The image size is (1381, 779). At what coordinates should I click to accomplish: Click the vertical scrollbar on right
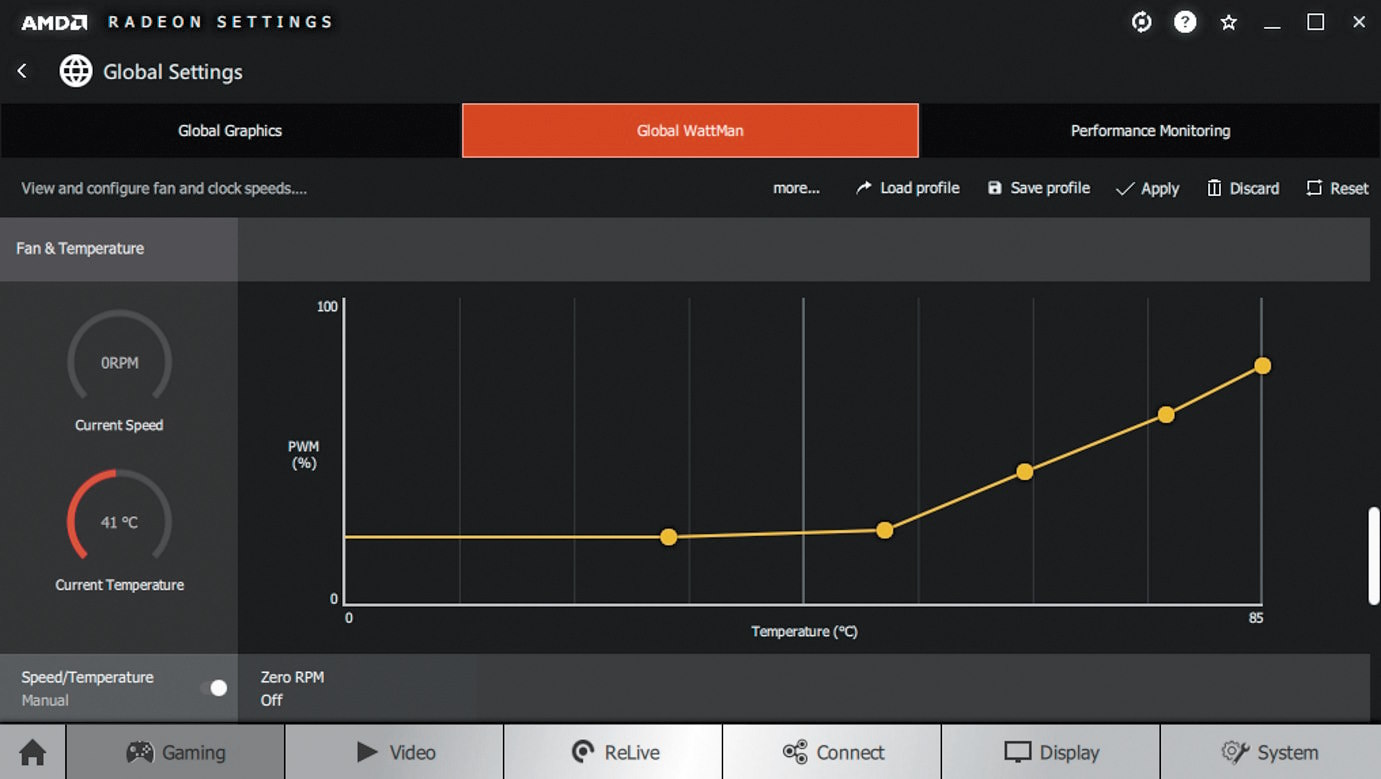(1374, 555)
